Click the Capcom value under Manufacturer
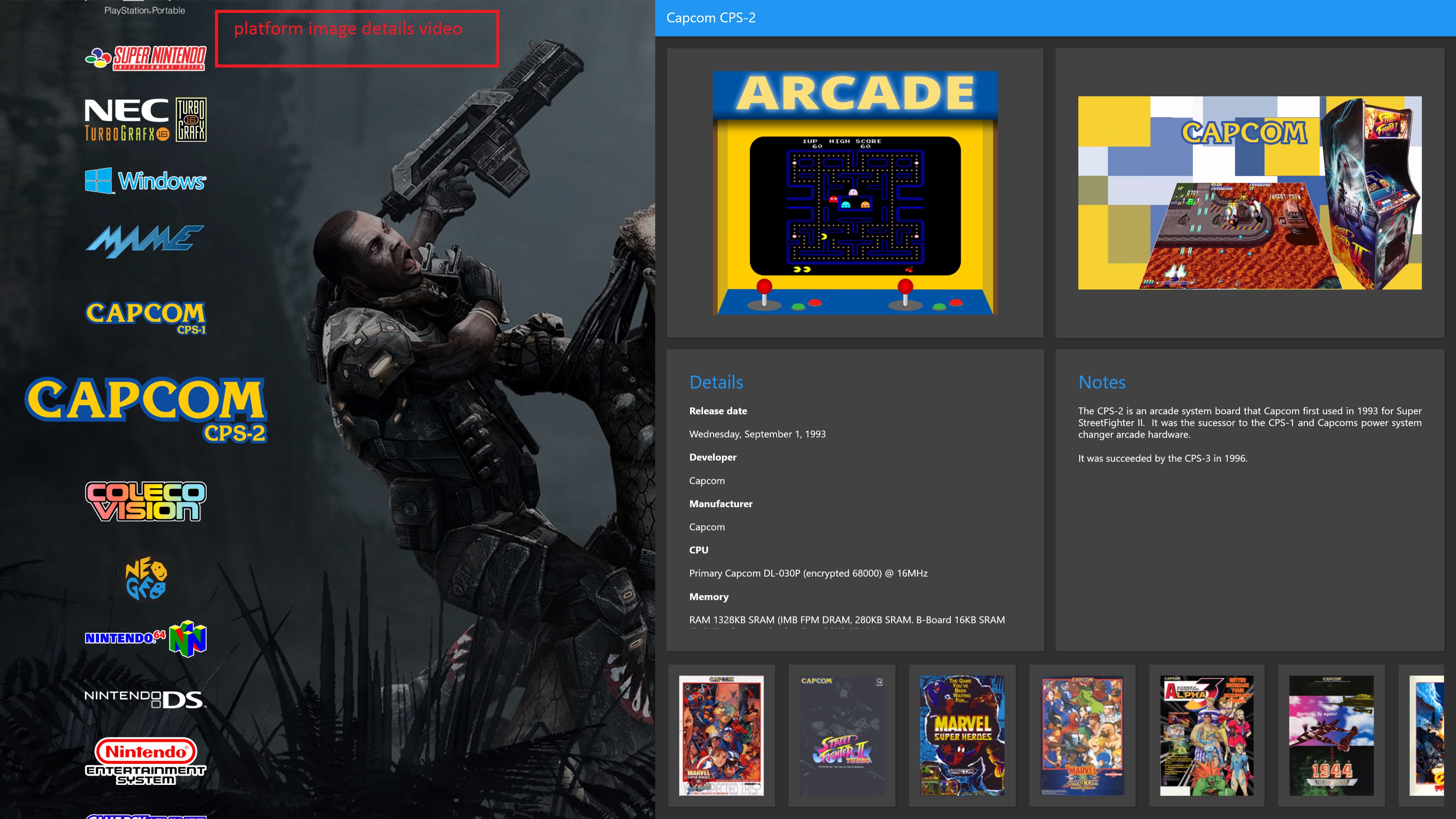1456x819 pixels. (706, 527)
